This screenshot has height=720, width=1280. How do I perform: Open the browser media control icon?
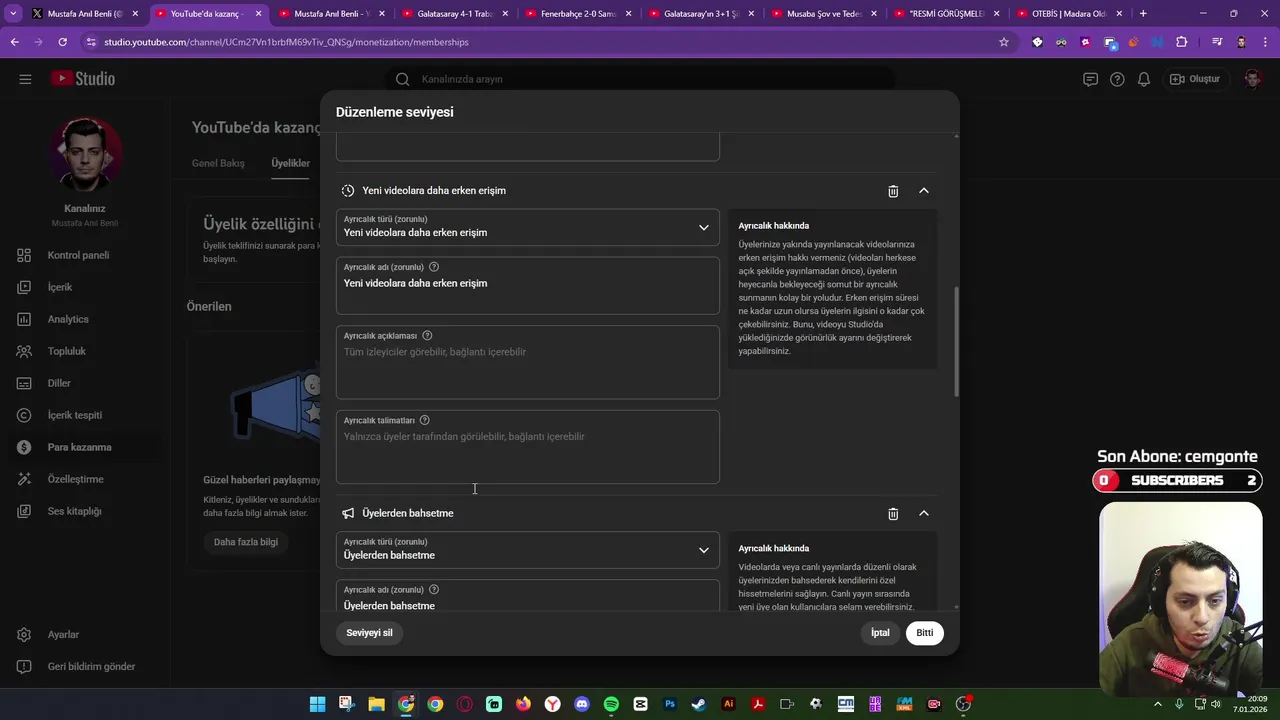coord(1217,42)
